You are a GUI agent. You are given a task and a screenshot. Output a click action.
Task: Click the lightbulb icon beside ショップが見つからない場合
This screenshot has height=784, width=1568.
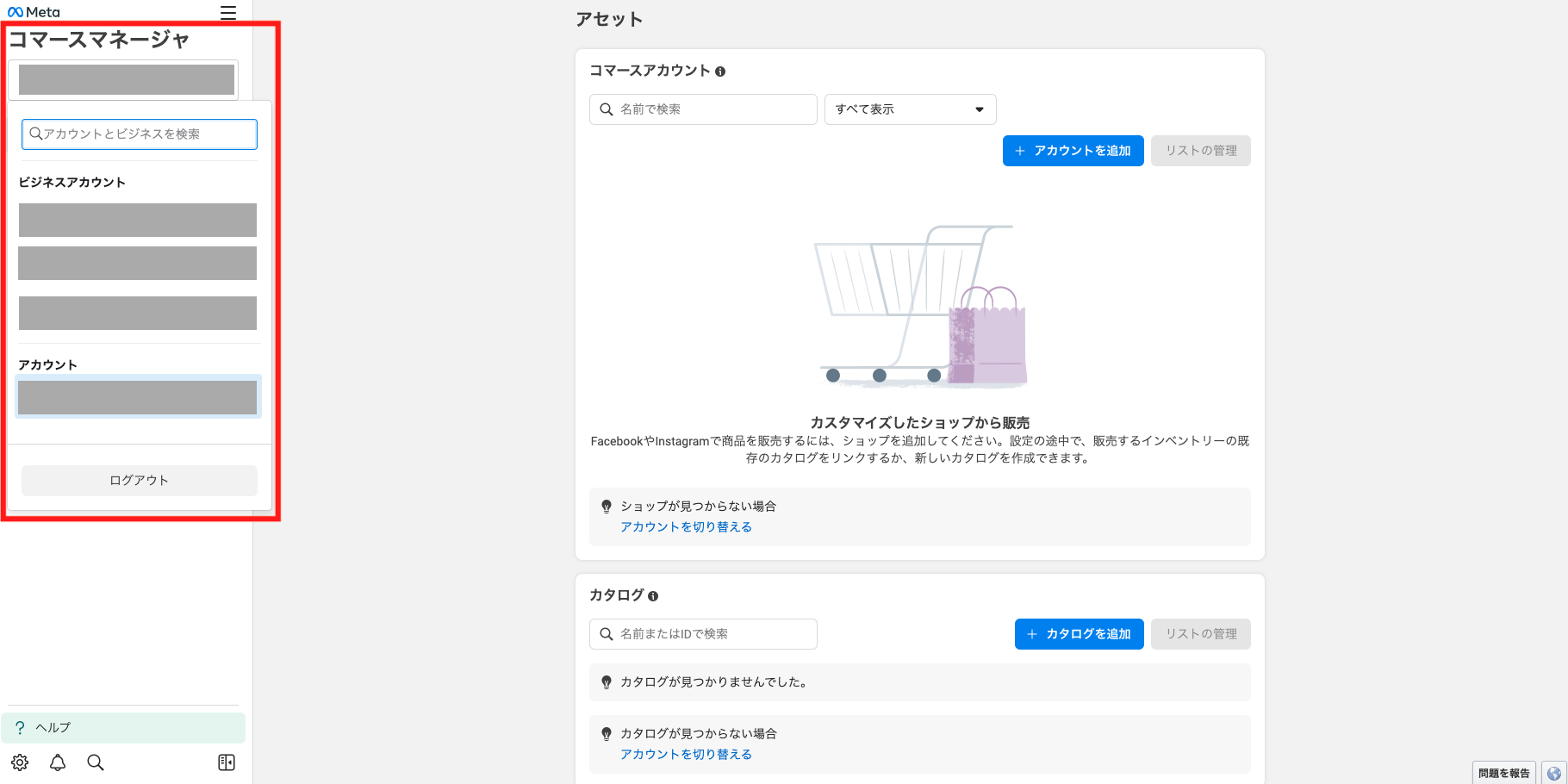point(607,507)
